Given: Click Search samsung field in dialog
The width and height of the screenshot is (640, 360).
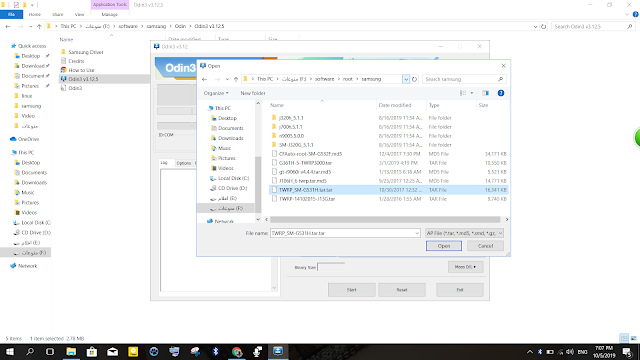Looking at the screenshot, I should (463, 79).
